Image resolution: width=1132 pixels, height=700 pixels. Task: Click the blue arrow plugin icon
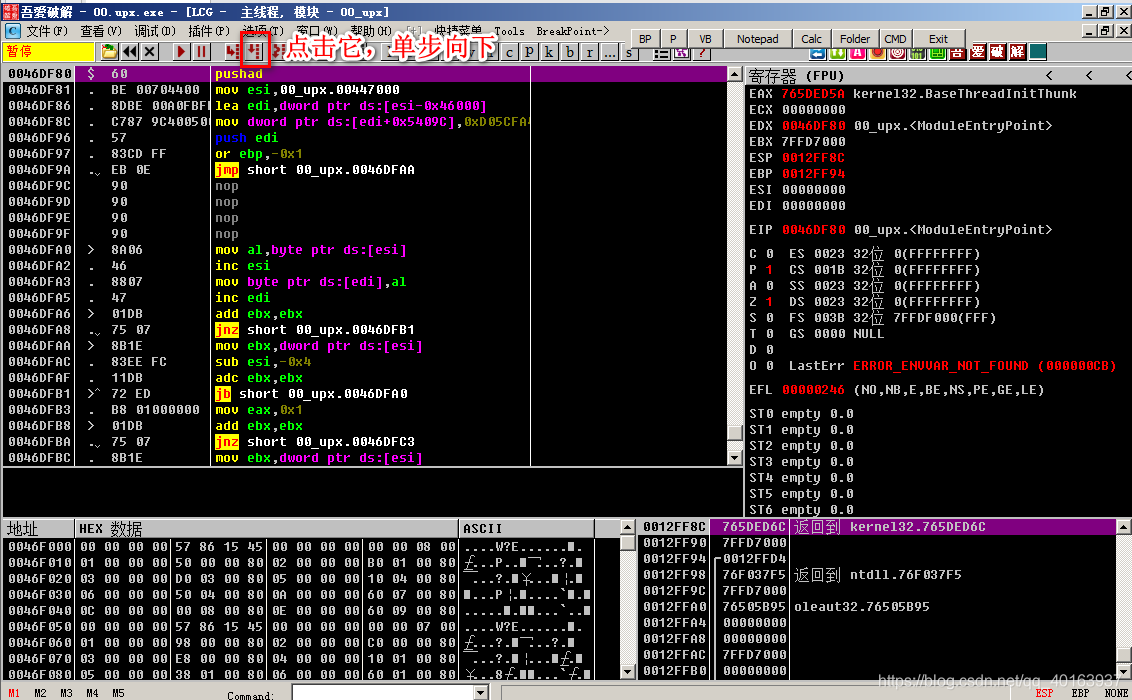(817, 53)
